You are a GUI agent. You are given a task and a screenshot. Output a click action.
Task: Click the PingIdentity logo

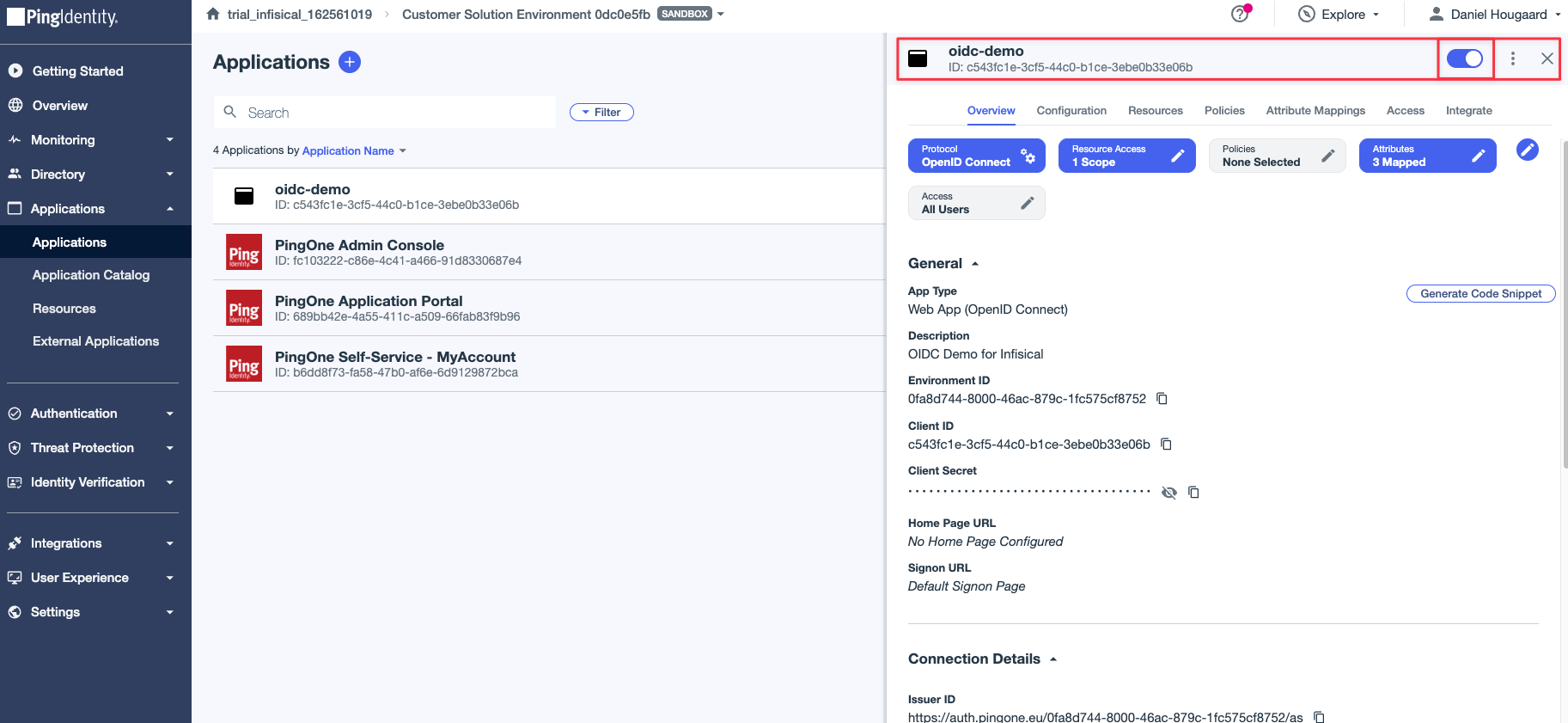(63, 17)
